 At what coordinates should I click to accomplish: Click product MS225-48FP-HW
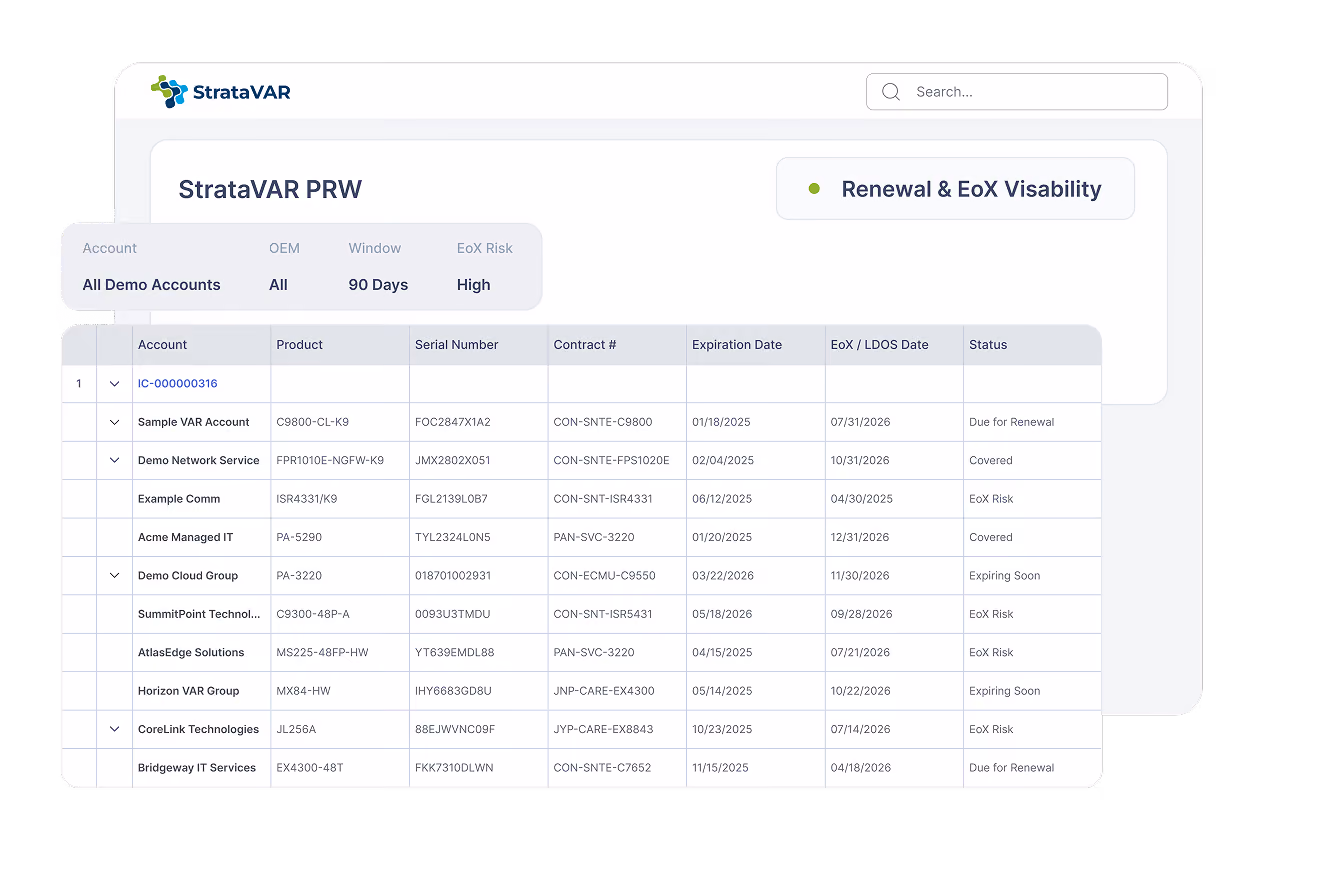322,653
